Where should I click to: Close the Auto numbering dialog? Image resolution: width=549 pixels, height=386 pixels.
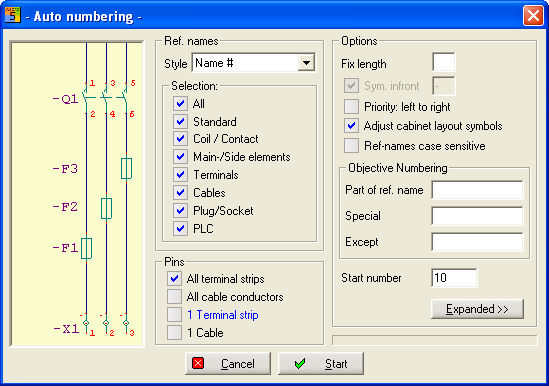tap(533, 16)
